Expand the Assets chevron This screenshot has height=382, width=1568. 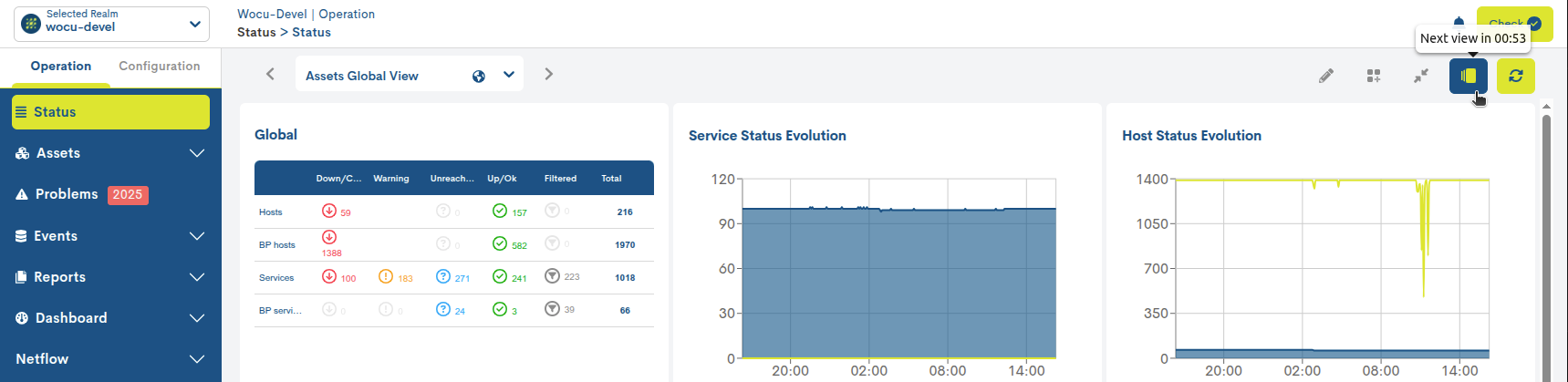[197, 153]
